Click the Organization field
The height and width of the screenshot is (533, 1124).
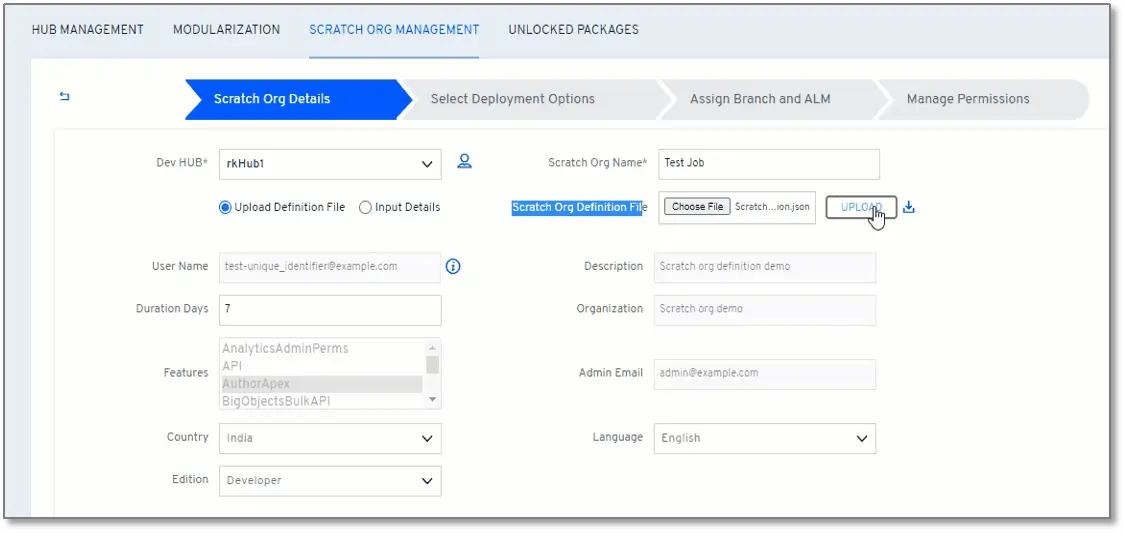pos(765,309)
